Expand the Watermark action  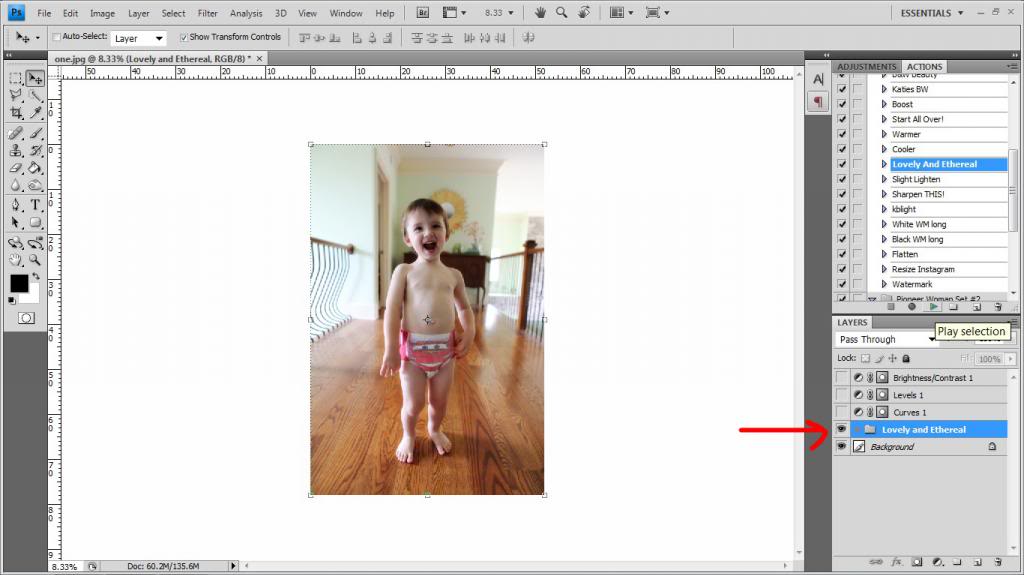pos(884,284)
